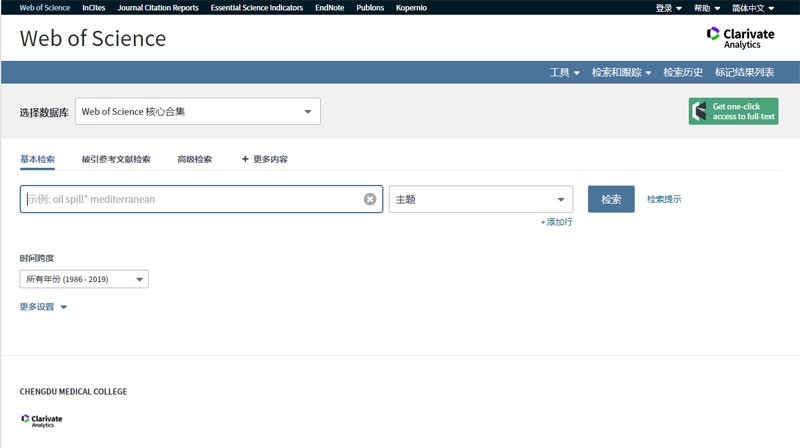
Task: Open 检索历史 in the blue bar
Action: tap(683, 72)
